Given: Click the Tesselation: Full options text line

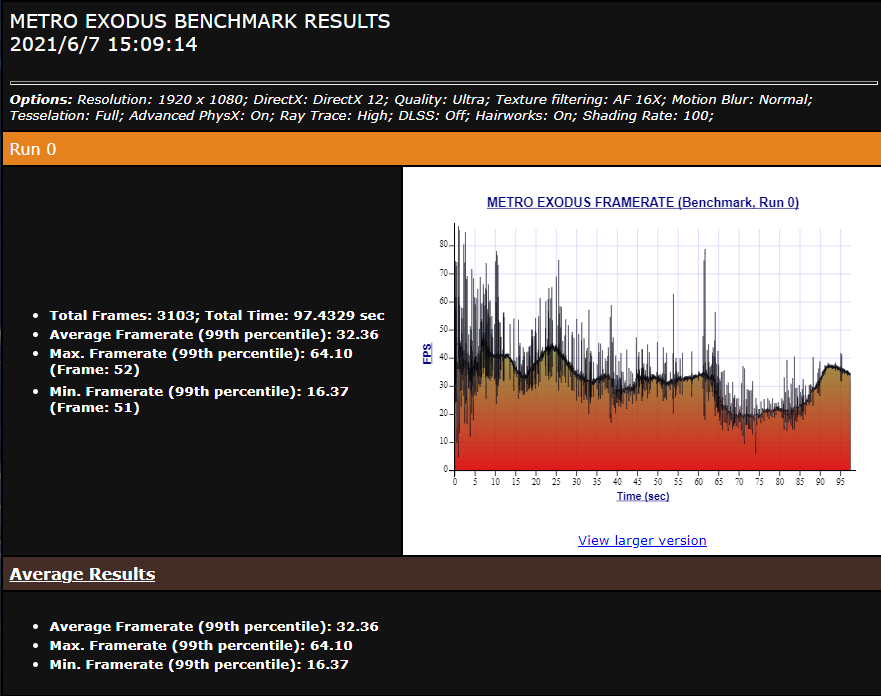Looking at the screenshot, I should click(x=360, y=116).
